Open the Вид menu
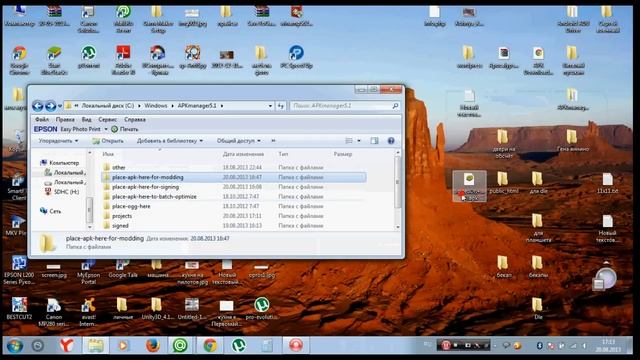Image resolution: width=640 pixels, height=360 pixels. [x=87, y=120]
